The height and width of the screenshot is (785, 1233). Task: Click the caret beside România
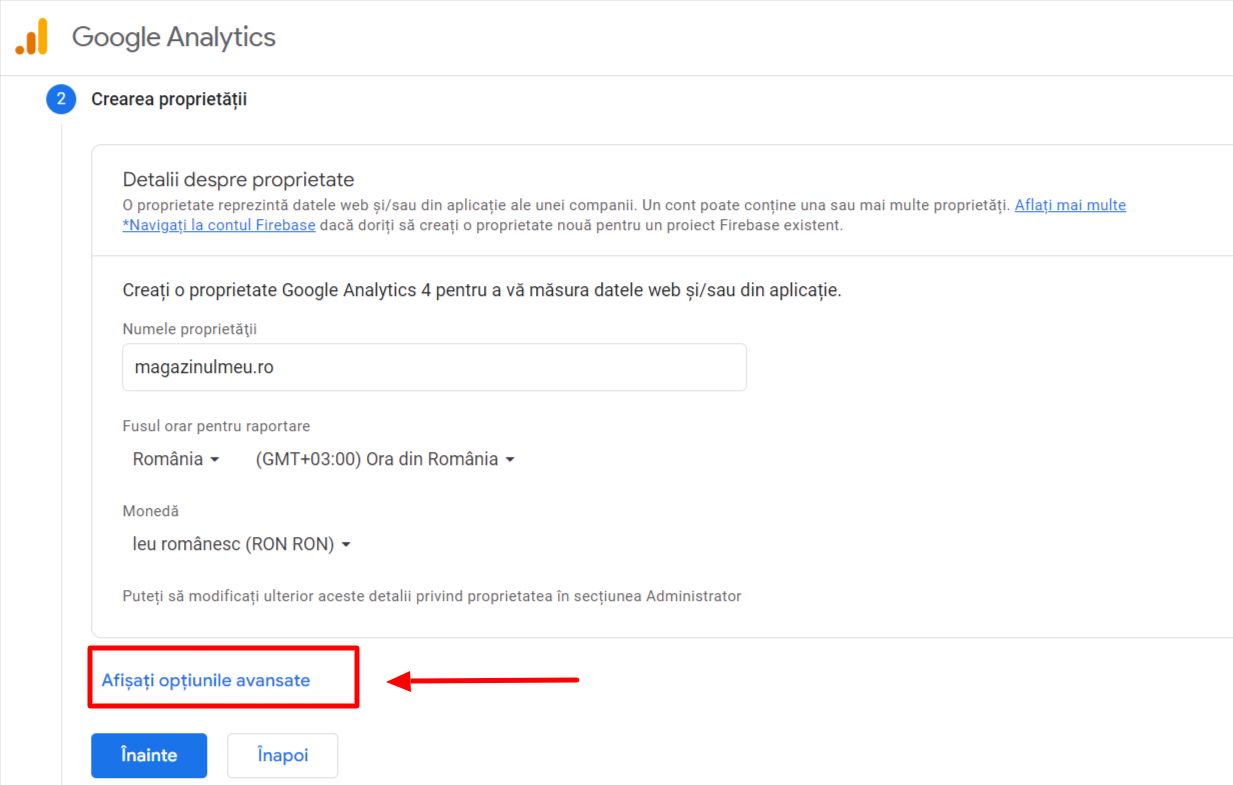click(212, 460)
